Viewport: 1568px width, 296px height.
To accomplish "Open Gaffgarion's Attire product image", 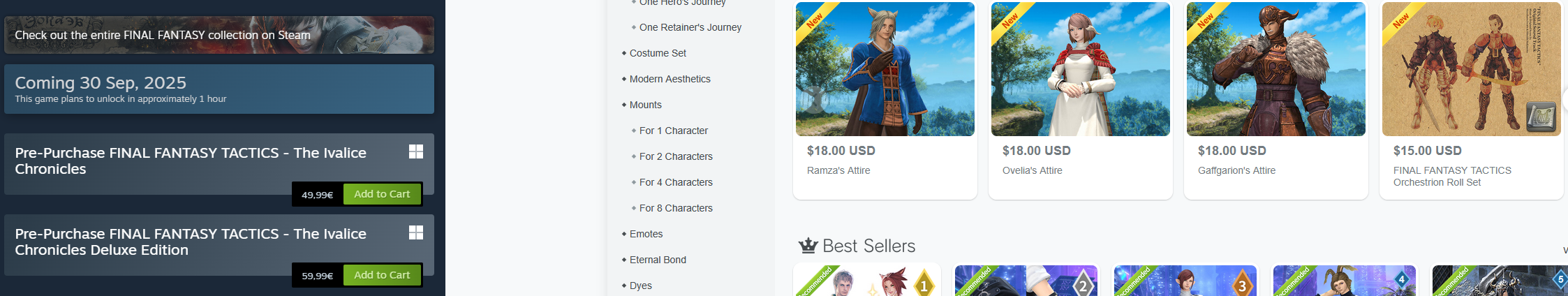I will [x=1275, y=69].
